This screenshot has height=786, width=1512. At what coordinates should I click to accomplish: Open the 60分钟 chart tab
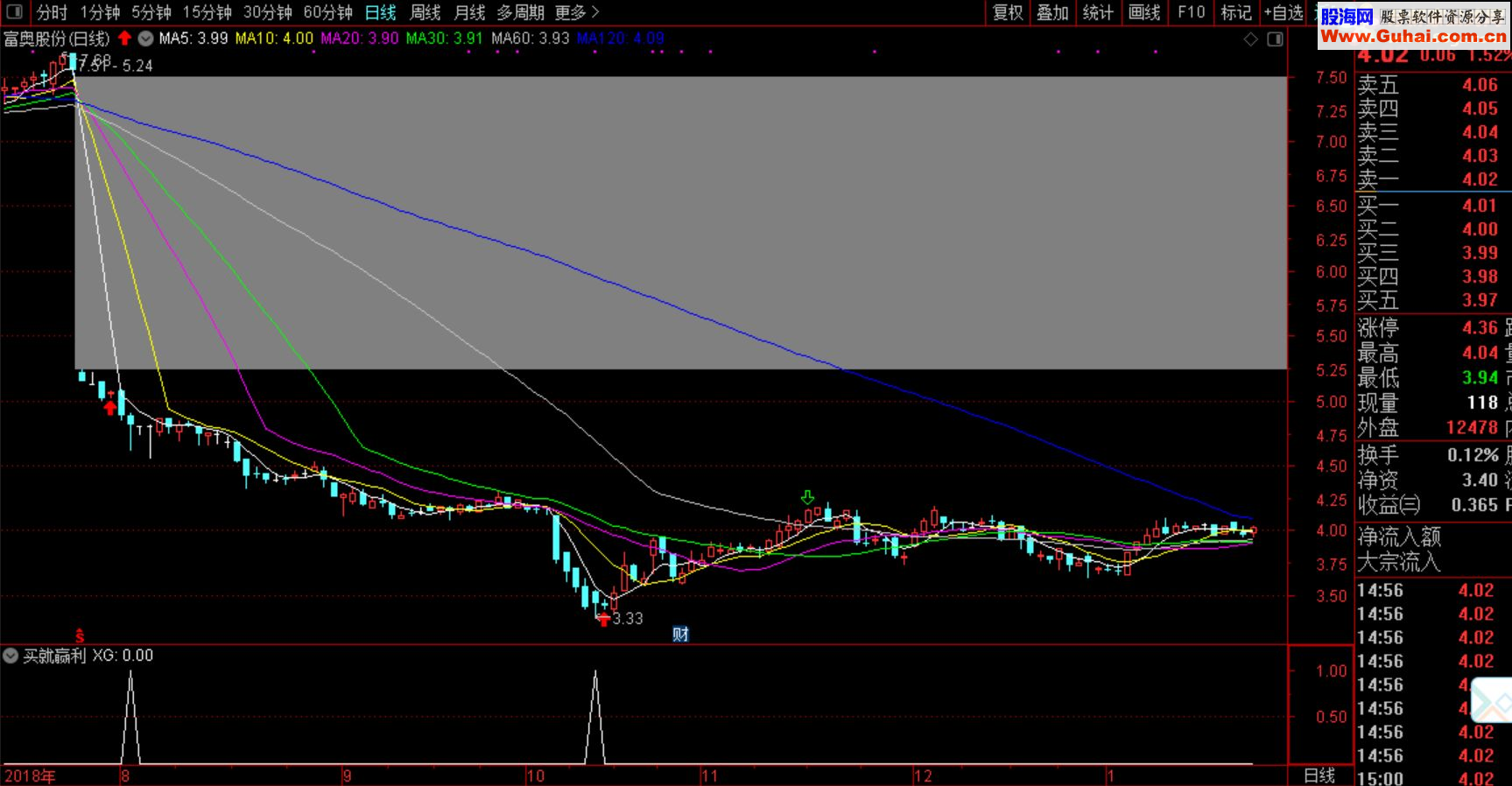[328, 12]
